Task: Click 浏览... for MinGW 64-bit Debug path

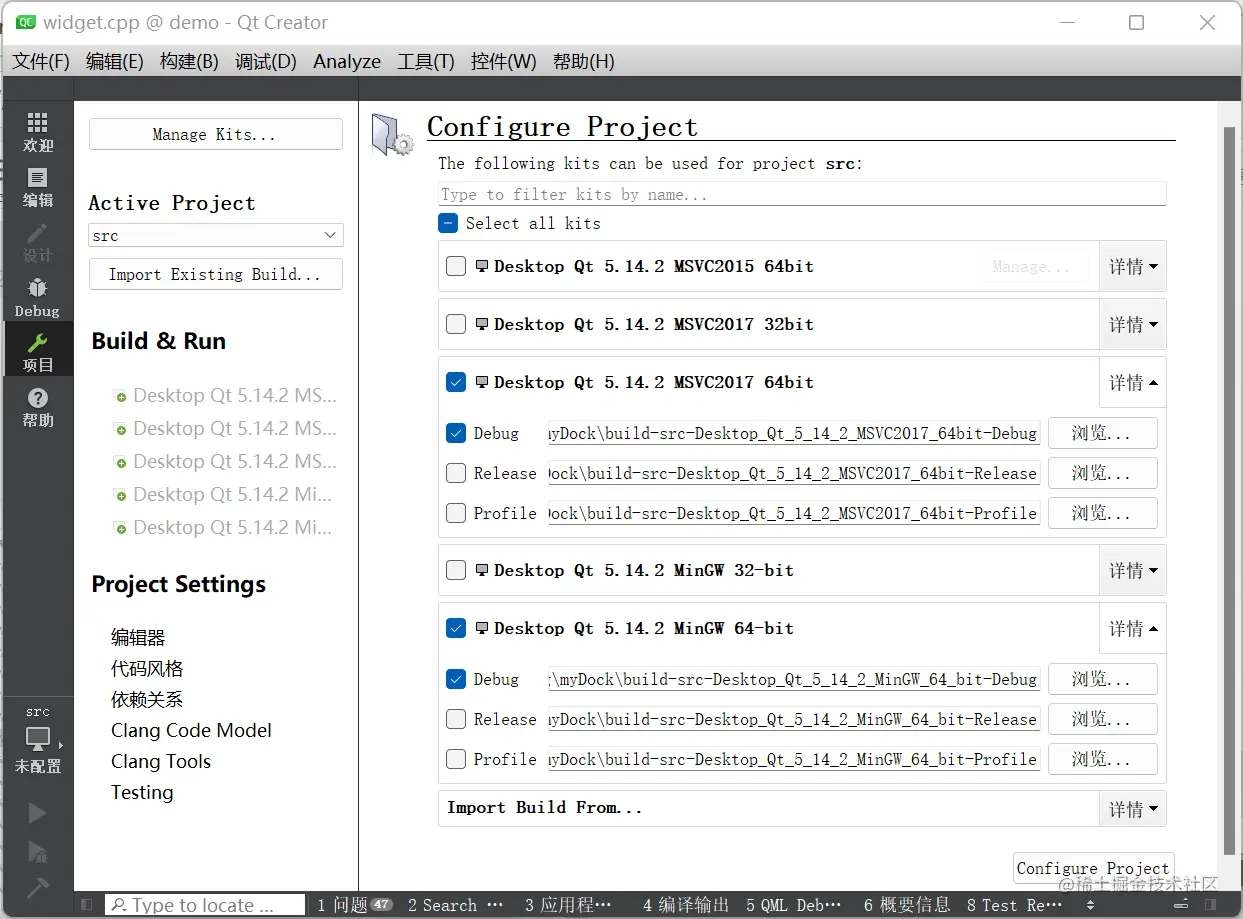Action: [x=1102, y=679]
